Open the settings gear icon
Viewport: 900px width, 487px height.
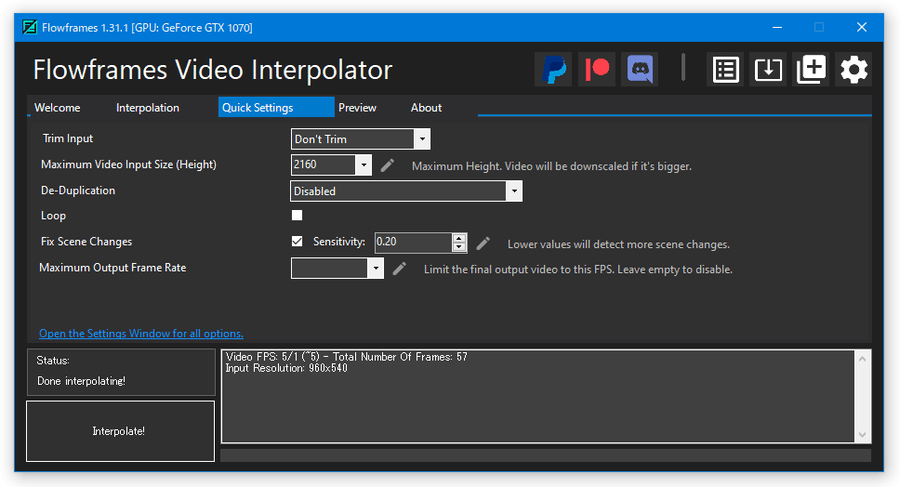pos(854,69)
